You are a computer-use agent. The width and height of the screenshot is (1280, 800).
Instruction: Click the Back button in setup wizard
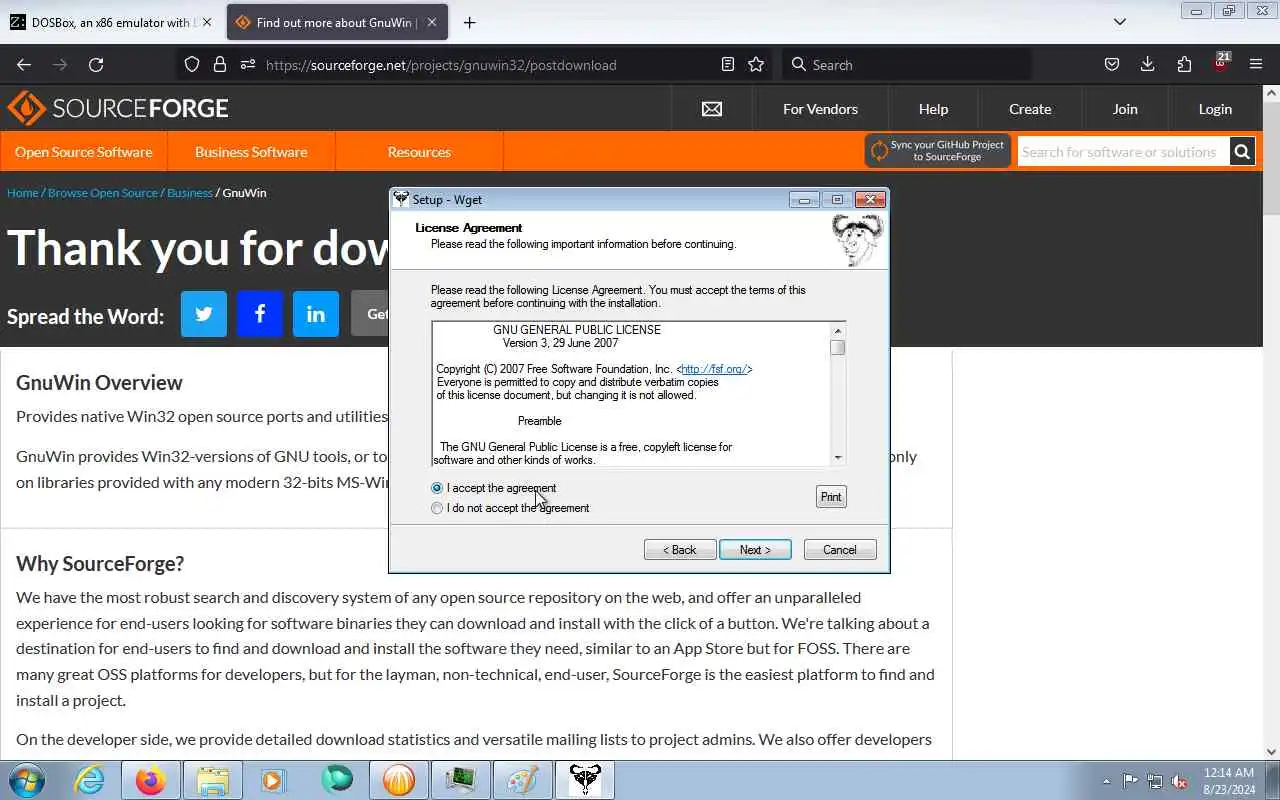click(x=680, y=550)
